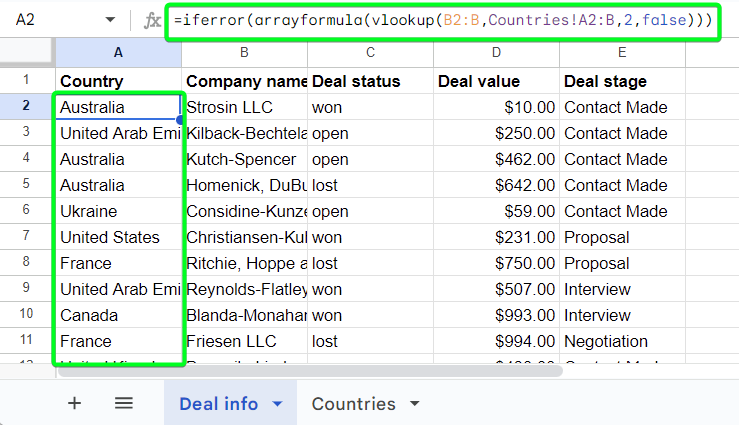739x425 pixels.
Task: Open Countries tab dropdown arrow
Action: (x=415, y=404)
